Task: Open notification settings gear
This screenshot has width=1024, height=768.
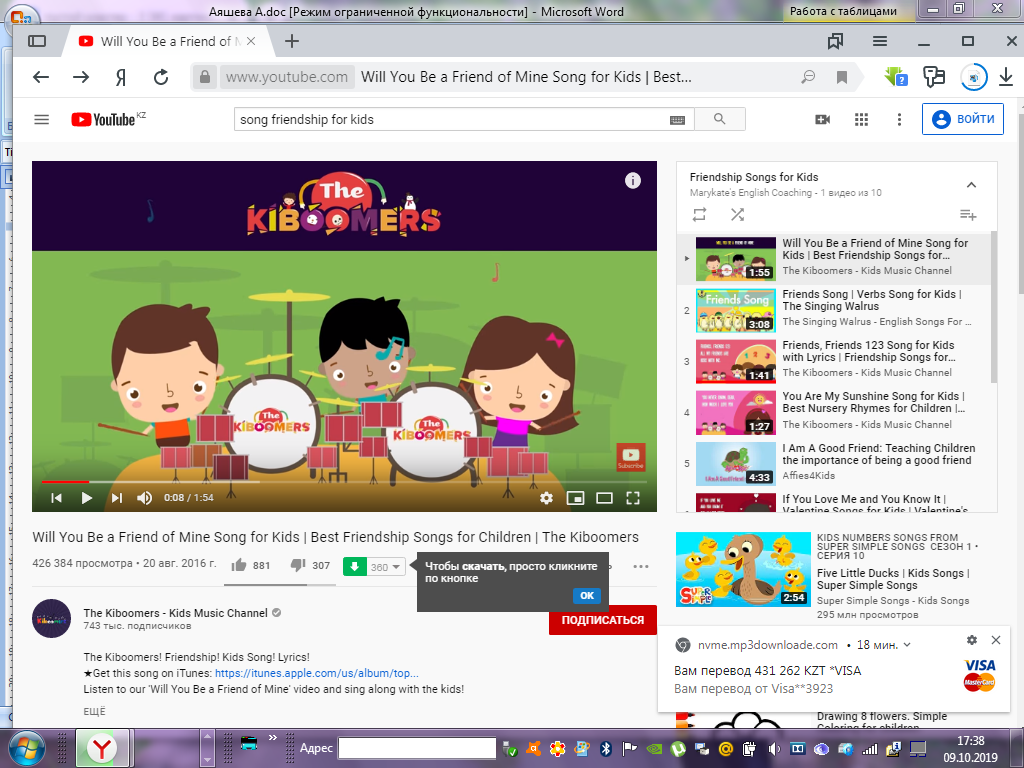Action: [x=972, y=640]
